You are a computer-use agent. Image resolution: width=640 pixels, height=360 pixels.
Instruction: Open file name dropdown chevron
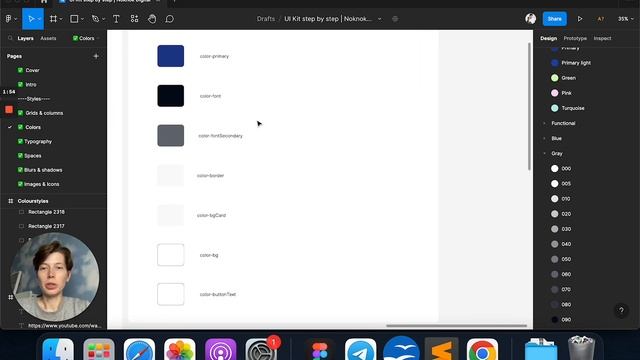click(x=380, y=19)
